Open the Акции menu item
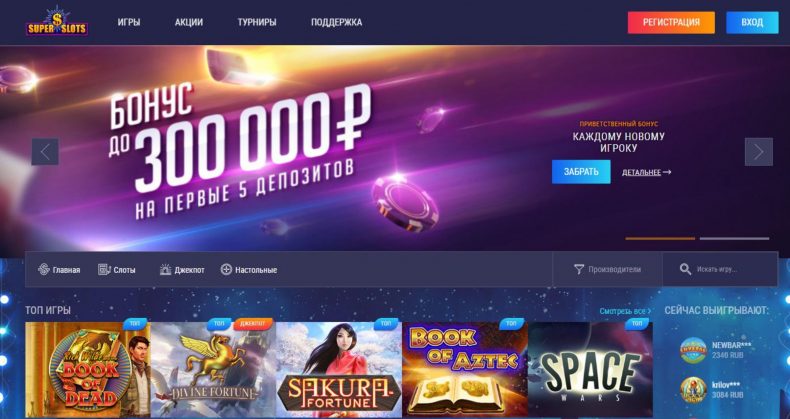Screen dimensions: 790x419 189,22
